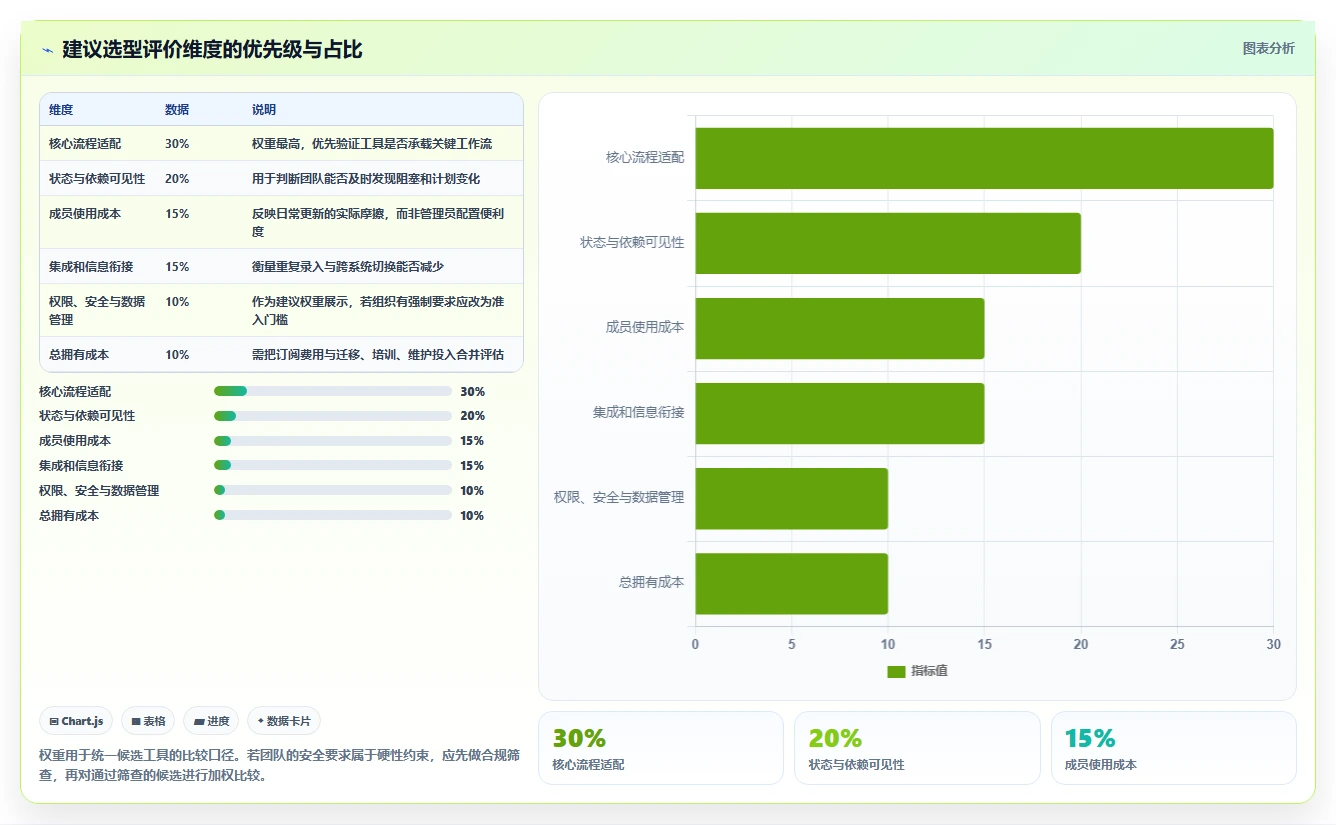1336x825 pixels.
Task: Click the 30% value beside the progress bars
Action: pyautogui.click(x=472, y=392)
